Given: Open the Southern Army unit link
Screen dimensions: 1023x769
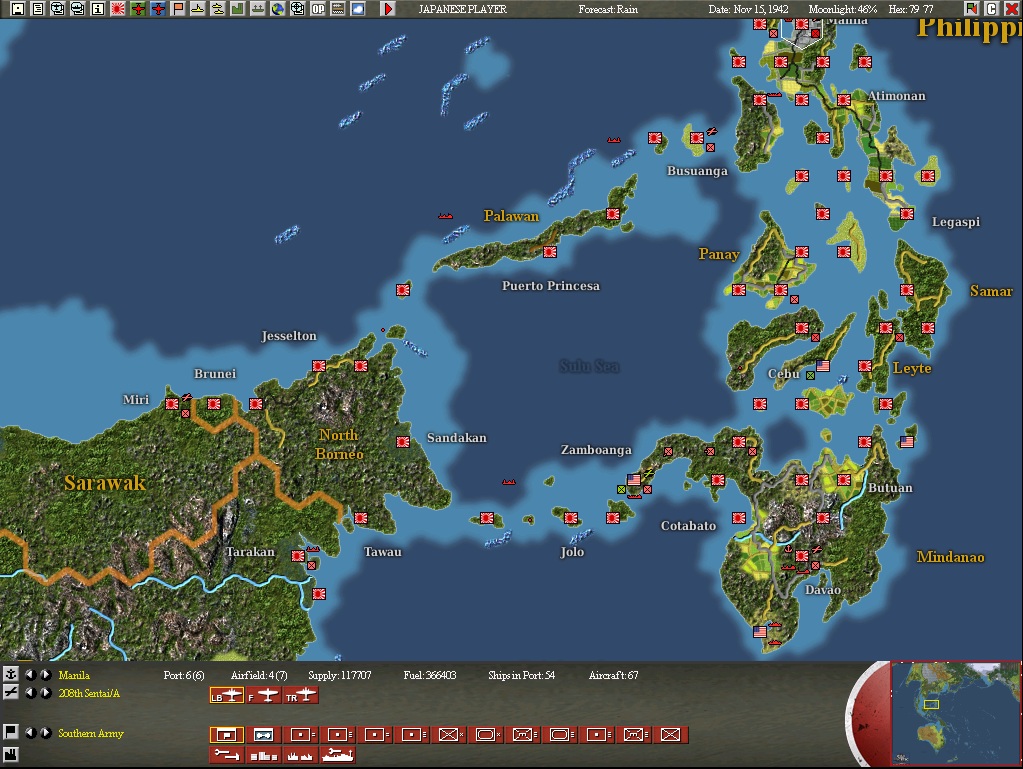Looking at the screenshot, I should coord(91,733).
